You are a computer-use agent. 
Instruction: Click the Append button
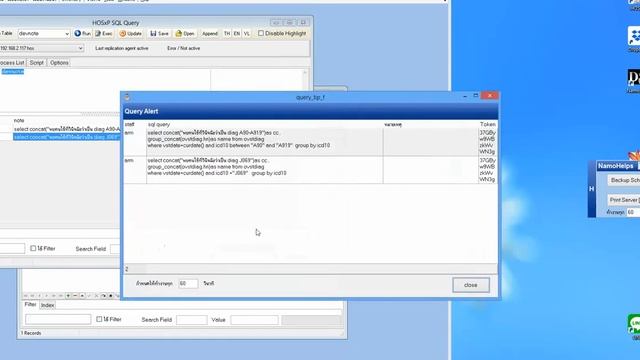point(210,33)
